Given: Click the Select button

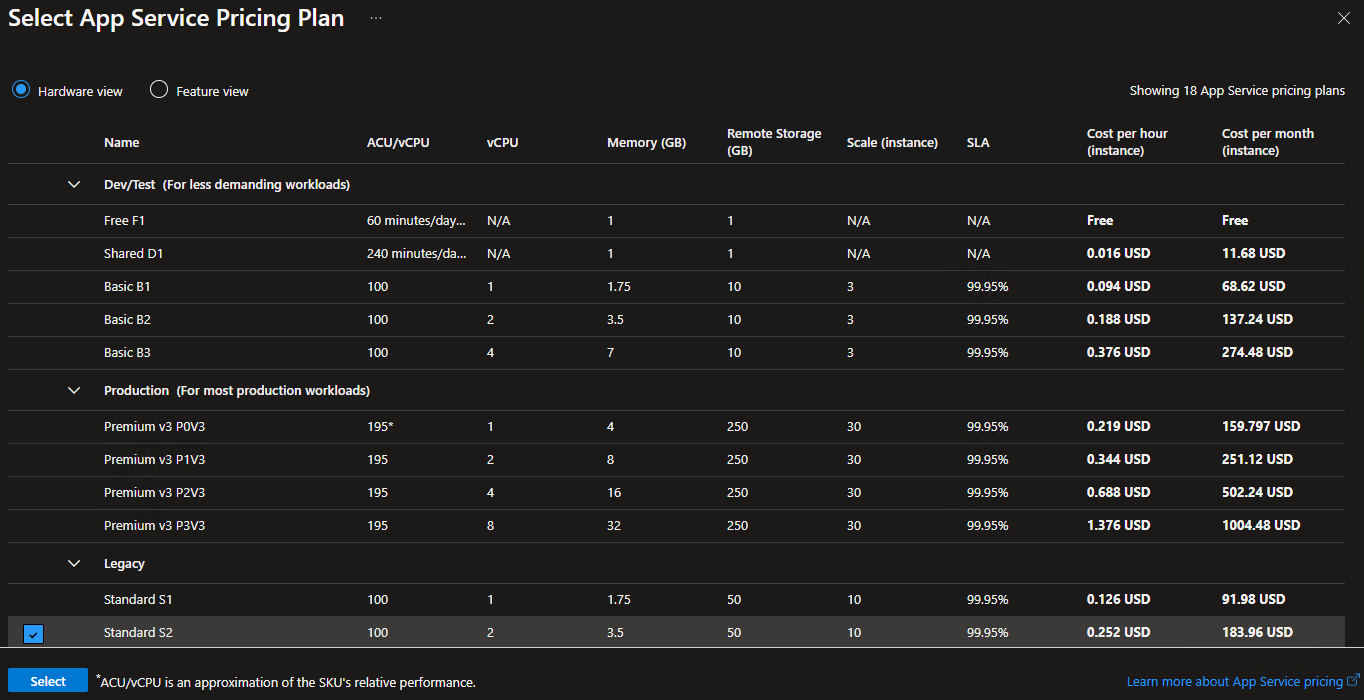Looking at the screenshot, I should [48, 681].
